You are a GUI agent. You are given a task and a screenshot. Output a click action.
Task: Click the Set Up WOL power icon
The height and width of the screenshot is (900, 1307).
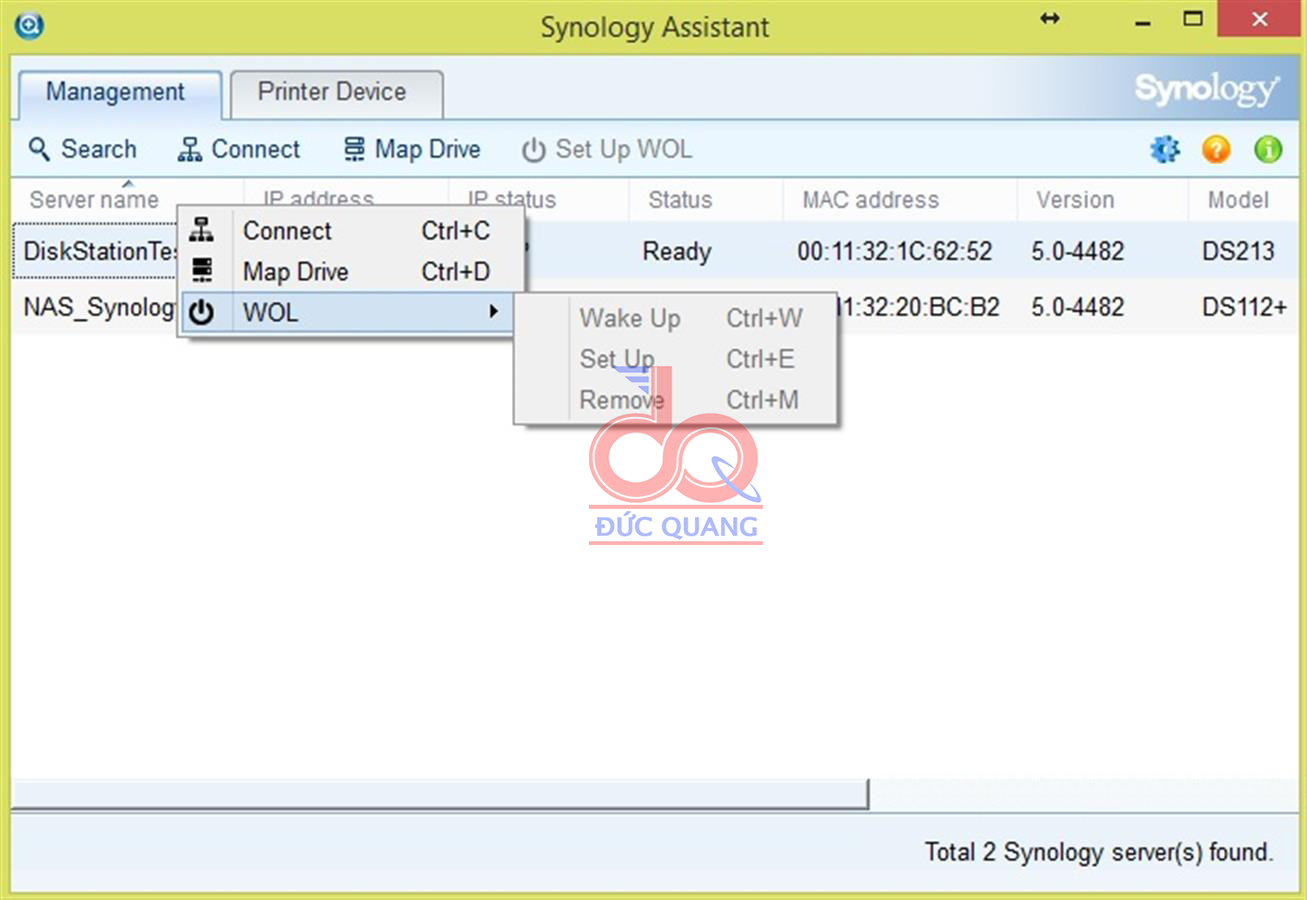[x=534, y=150]
